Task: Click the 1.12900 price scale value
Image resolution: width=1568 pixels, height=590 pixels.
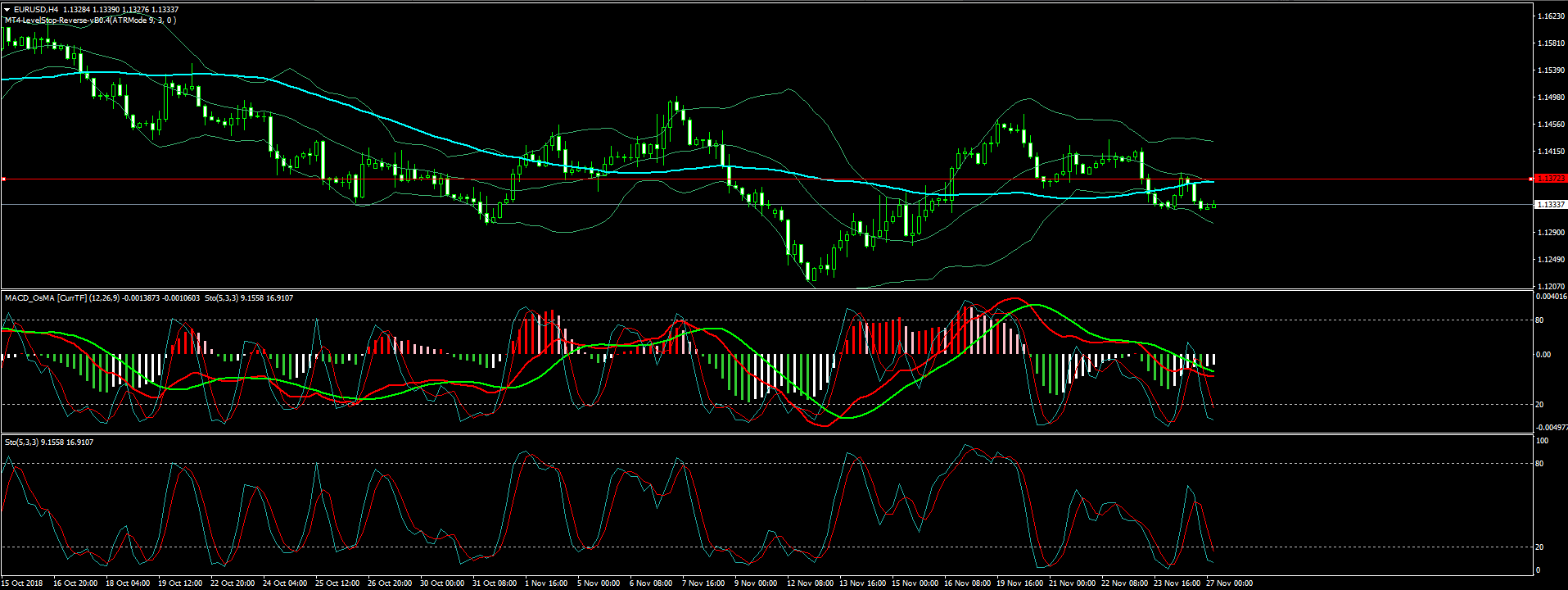Action: coord(1552,233)
